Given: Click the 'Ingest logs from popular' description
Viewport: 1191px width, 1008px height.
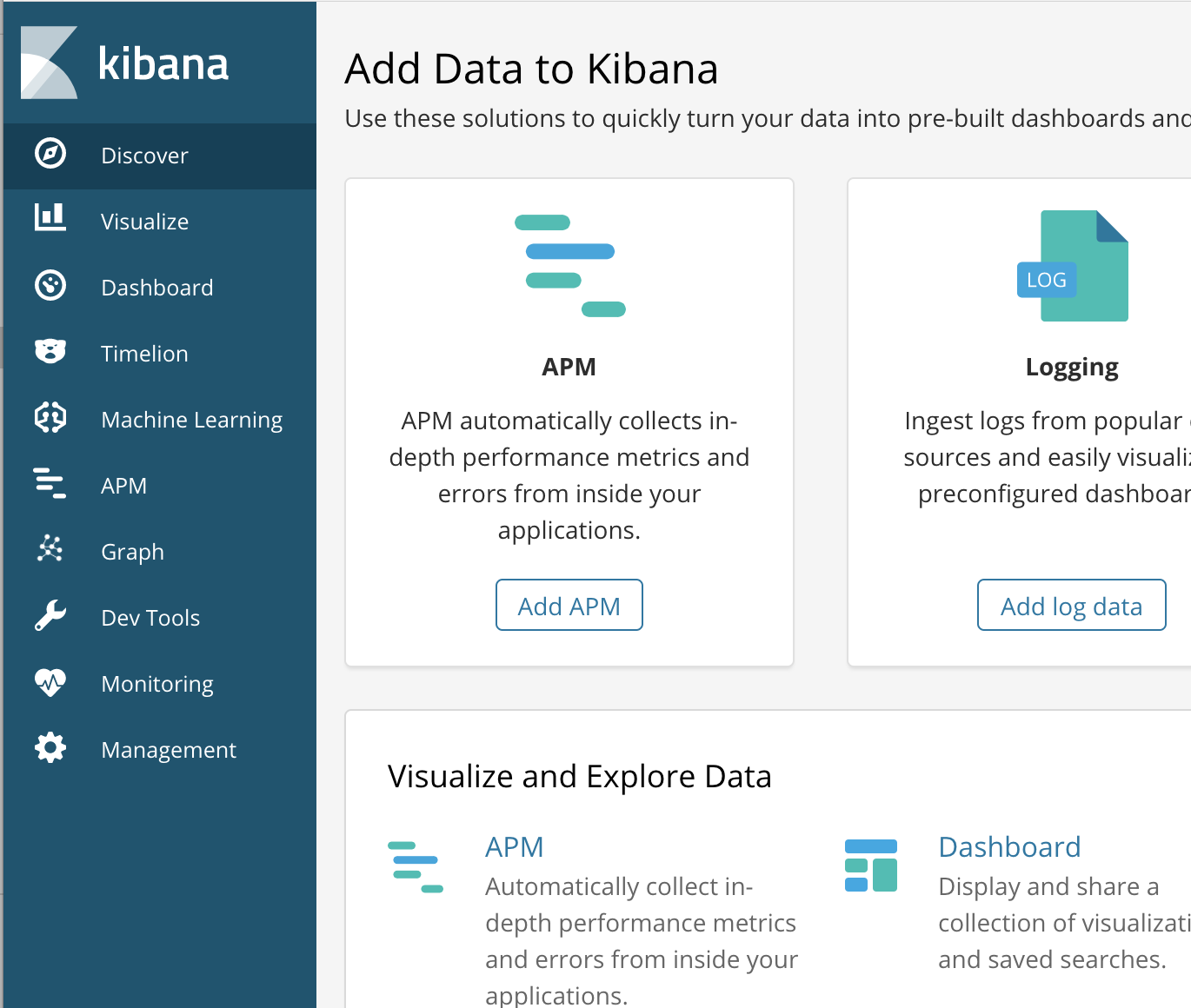Looking at the screenshot, I should tap(1047, 457).
